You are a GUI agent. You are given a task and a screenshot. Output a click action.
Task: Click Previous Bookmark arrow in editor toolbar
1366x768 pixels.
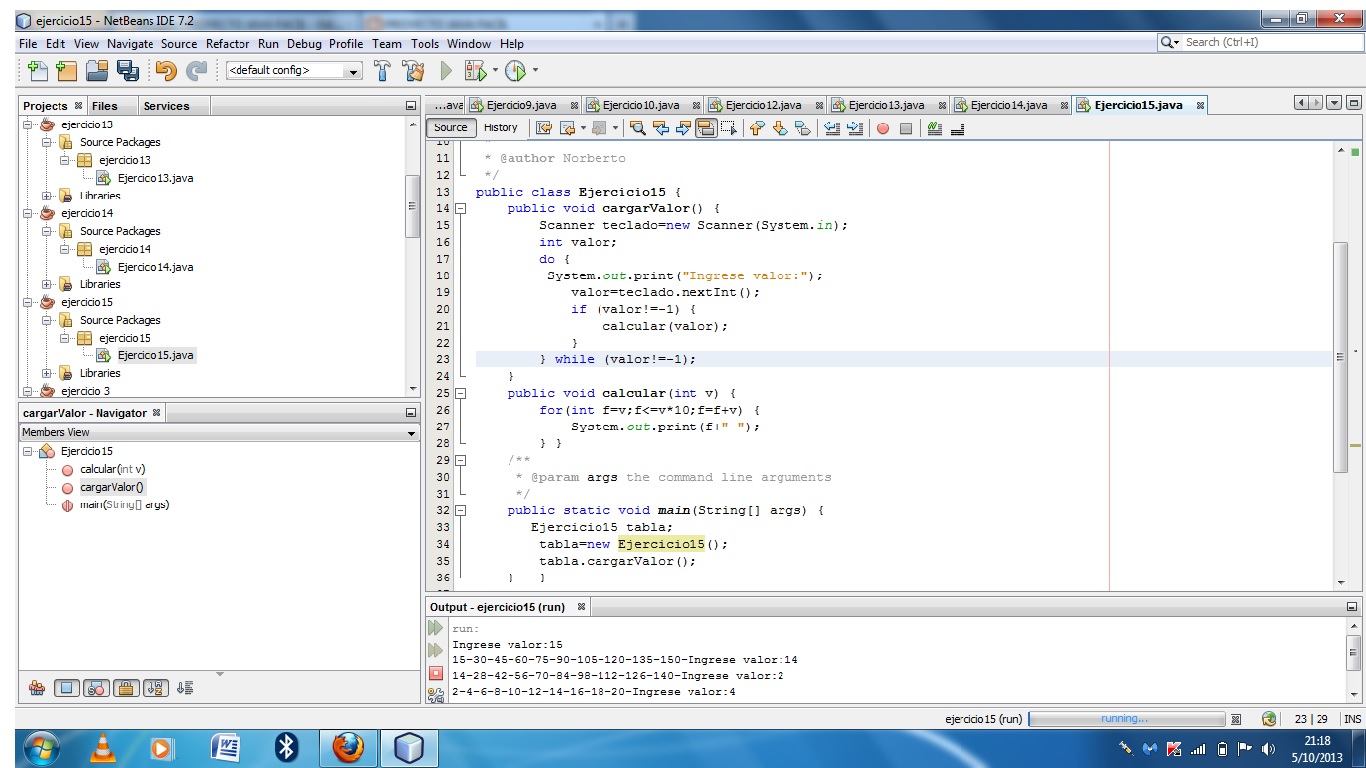point(757,128)
